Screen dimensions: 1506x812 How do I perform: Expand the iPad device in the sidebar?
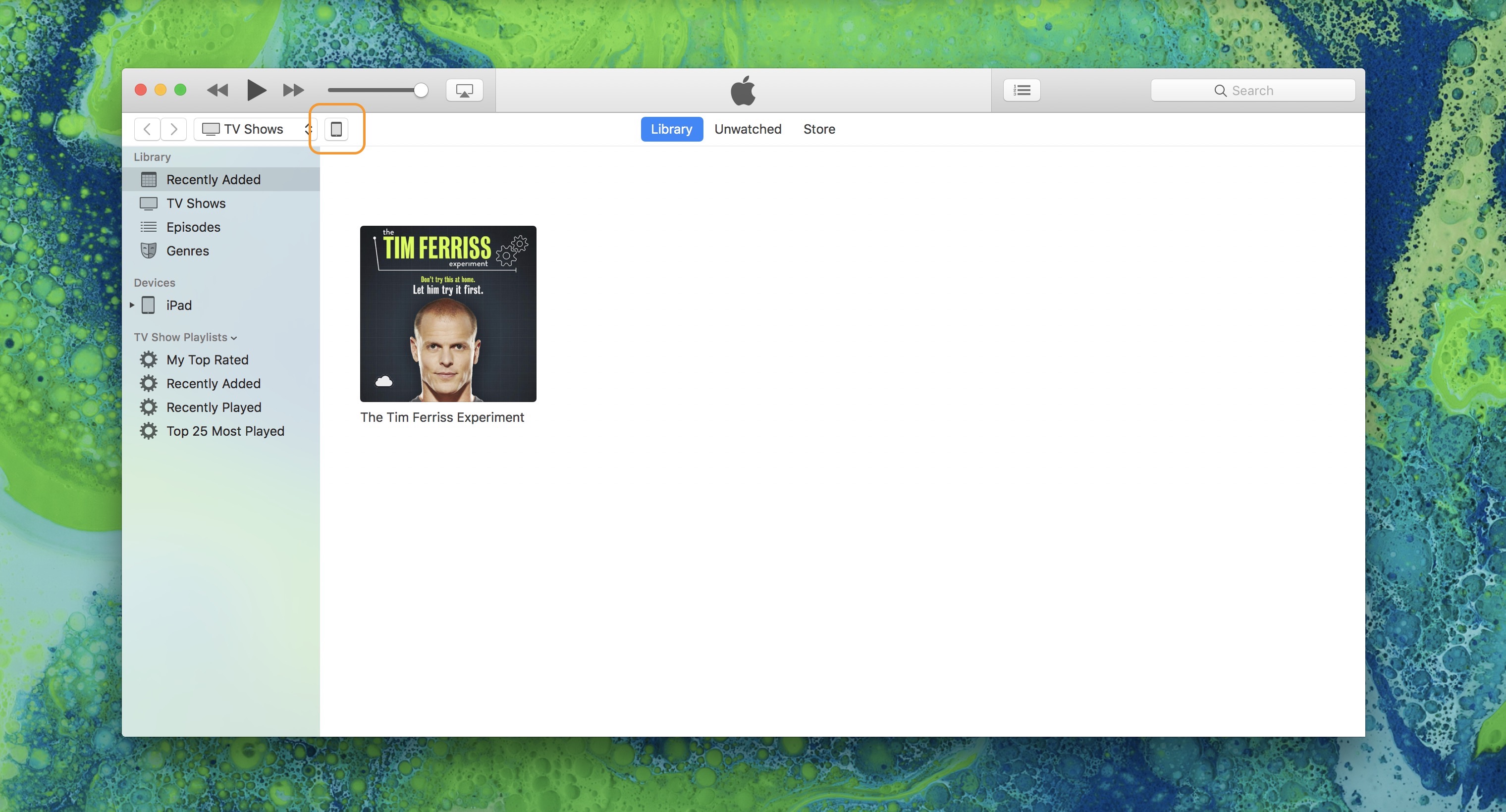coord(132,305)
